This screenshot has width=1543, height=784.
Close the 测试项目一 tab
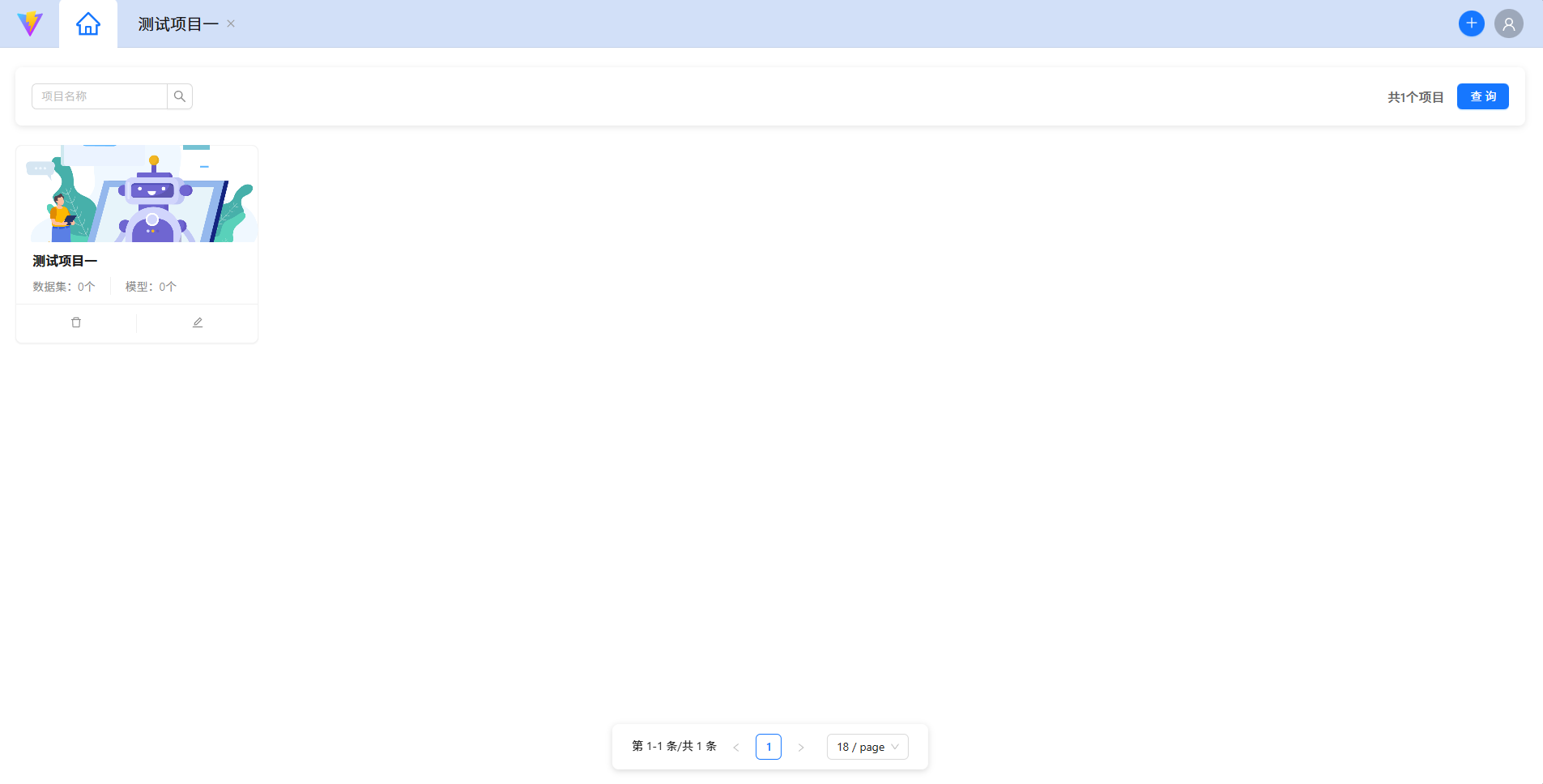pos(231,23)
